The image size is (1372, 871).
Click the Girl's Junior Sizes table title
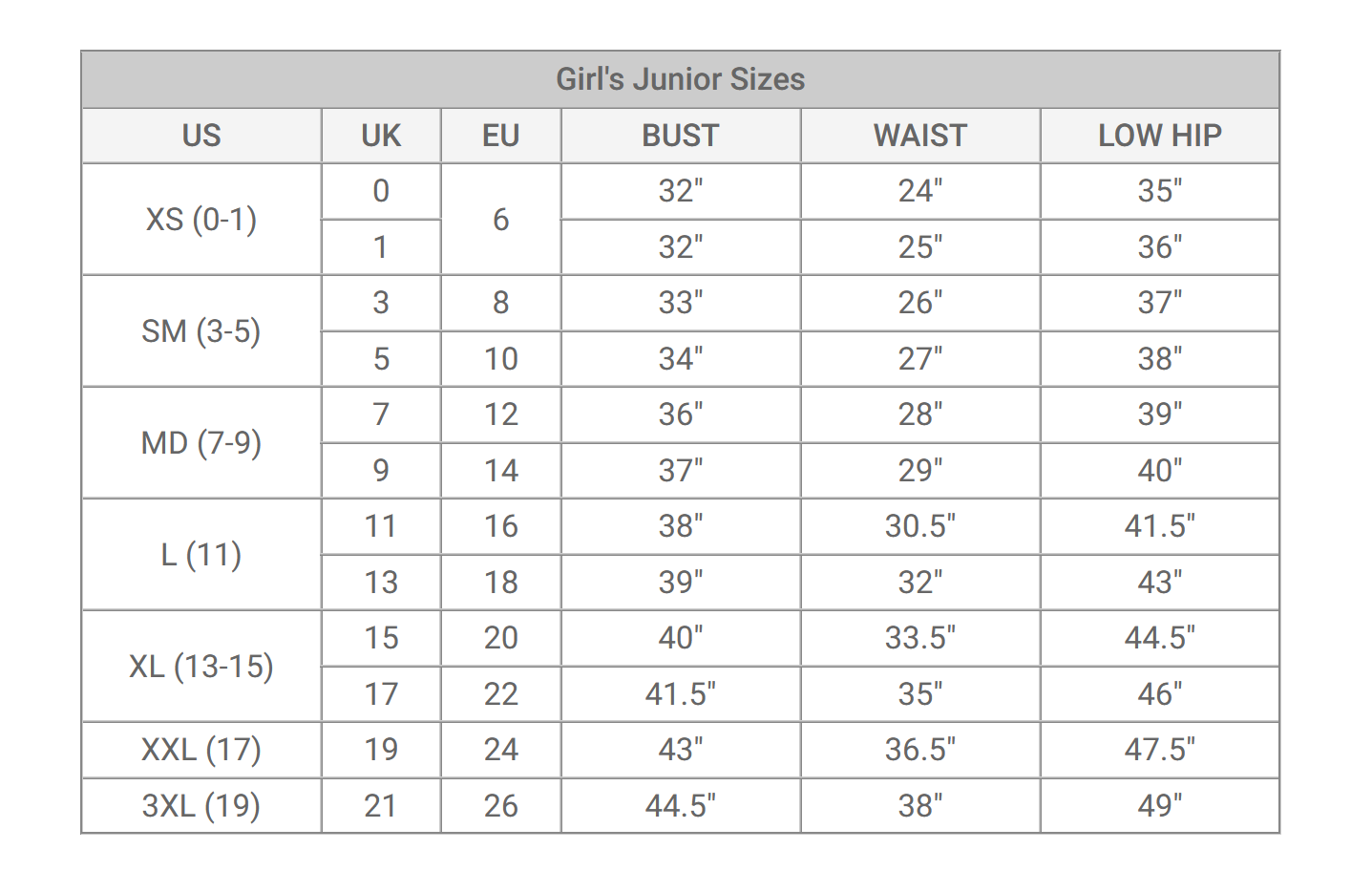click(x=680, y=79)
